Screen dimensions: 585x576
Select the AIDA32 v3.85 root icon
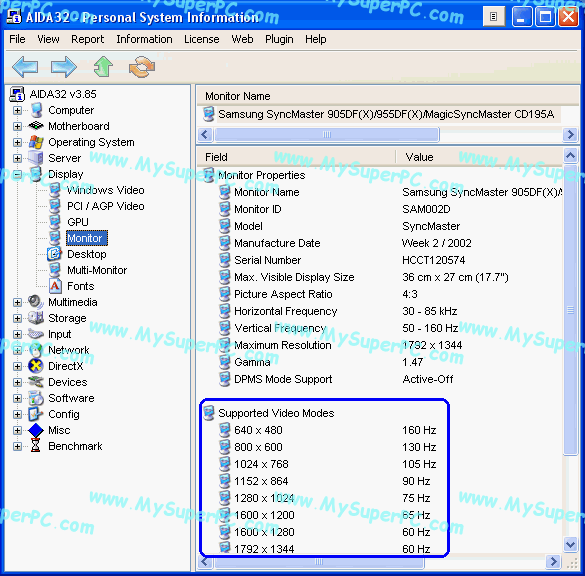click(x=17, y=94)
